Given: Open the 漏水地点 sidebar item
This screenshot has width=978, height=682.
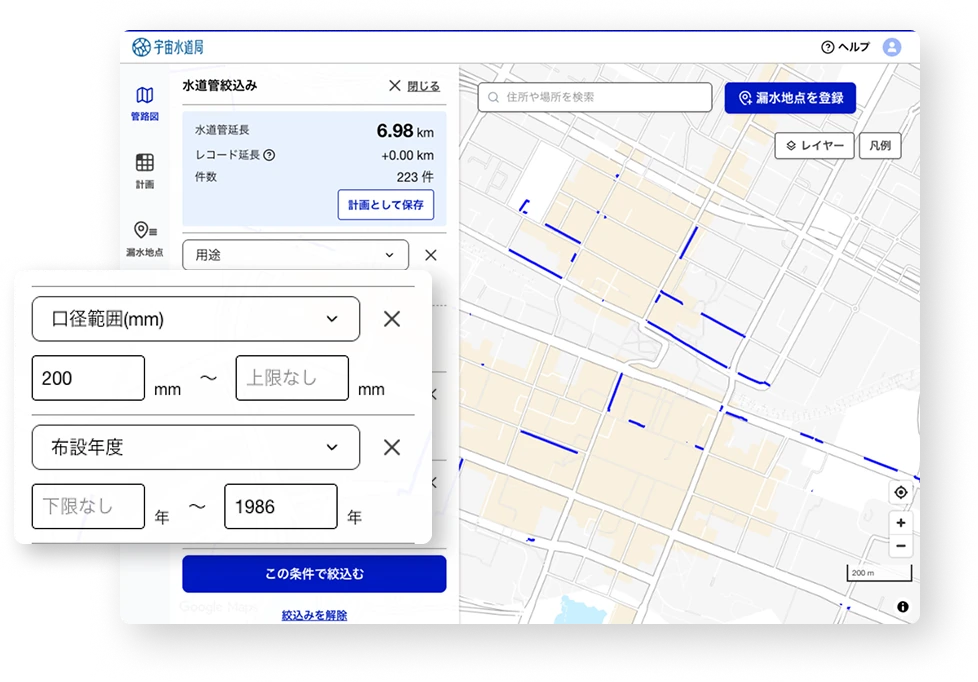Looking at the screenshot, I should coord(145,239).
